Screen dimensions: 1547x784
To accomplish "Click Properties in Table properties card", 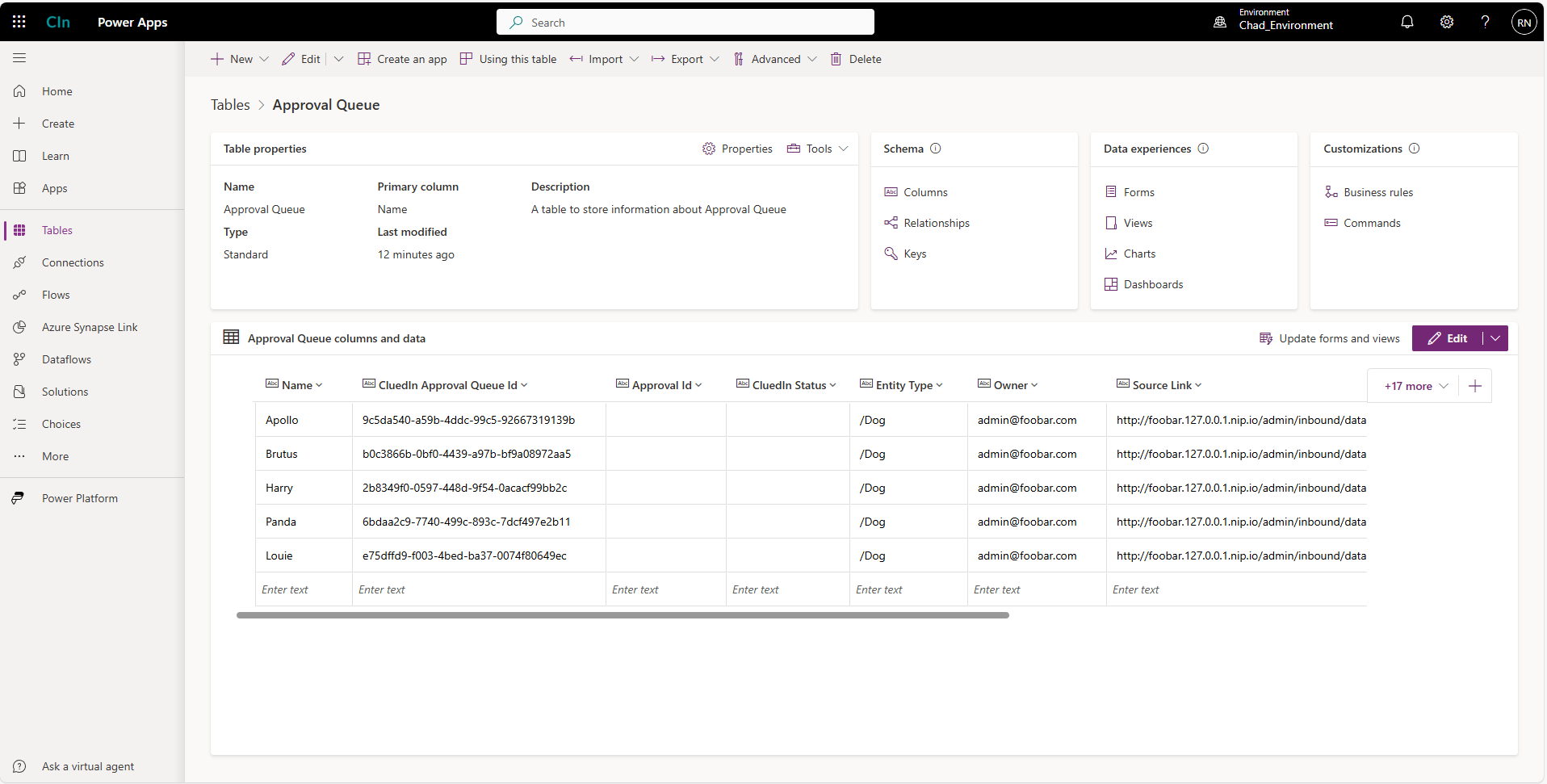I will 737,149.
